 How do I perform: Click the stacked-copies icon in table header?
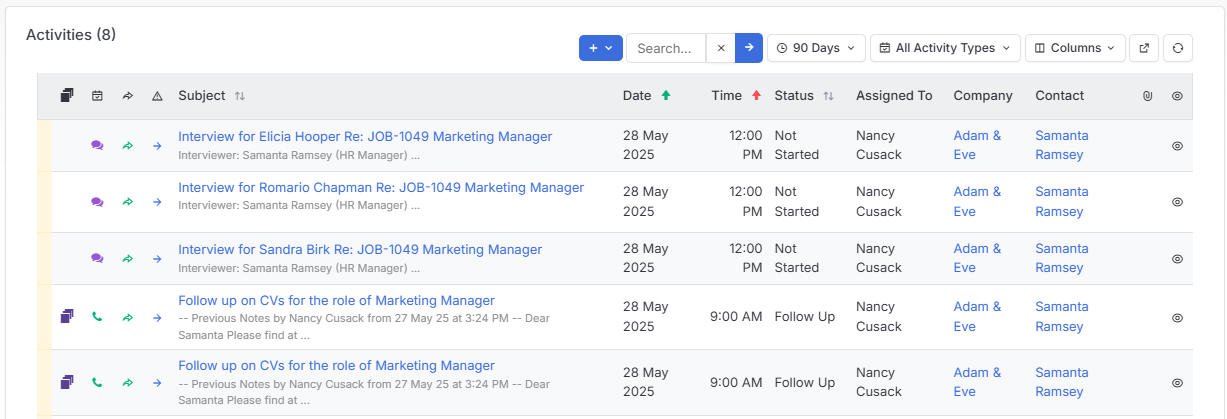click(67, 96)
